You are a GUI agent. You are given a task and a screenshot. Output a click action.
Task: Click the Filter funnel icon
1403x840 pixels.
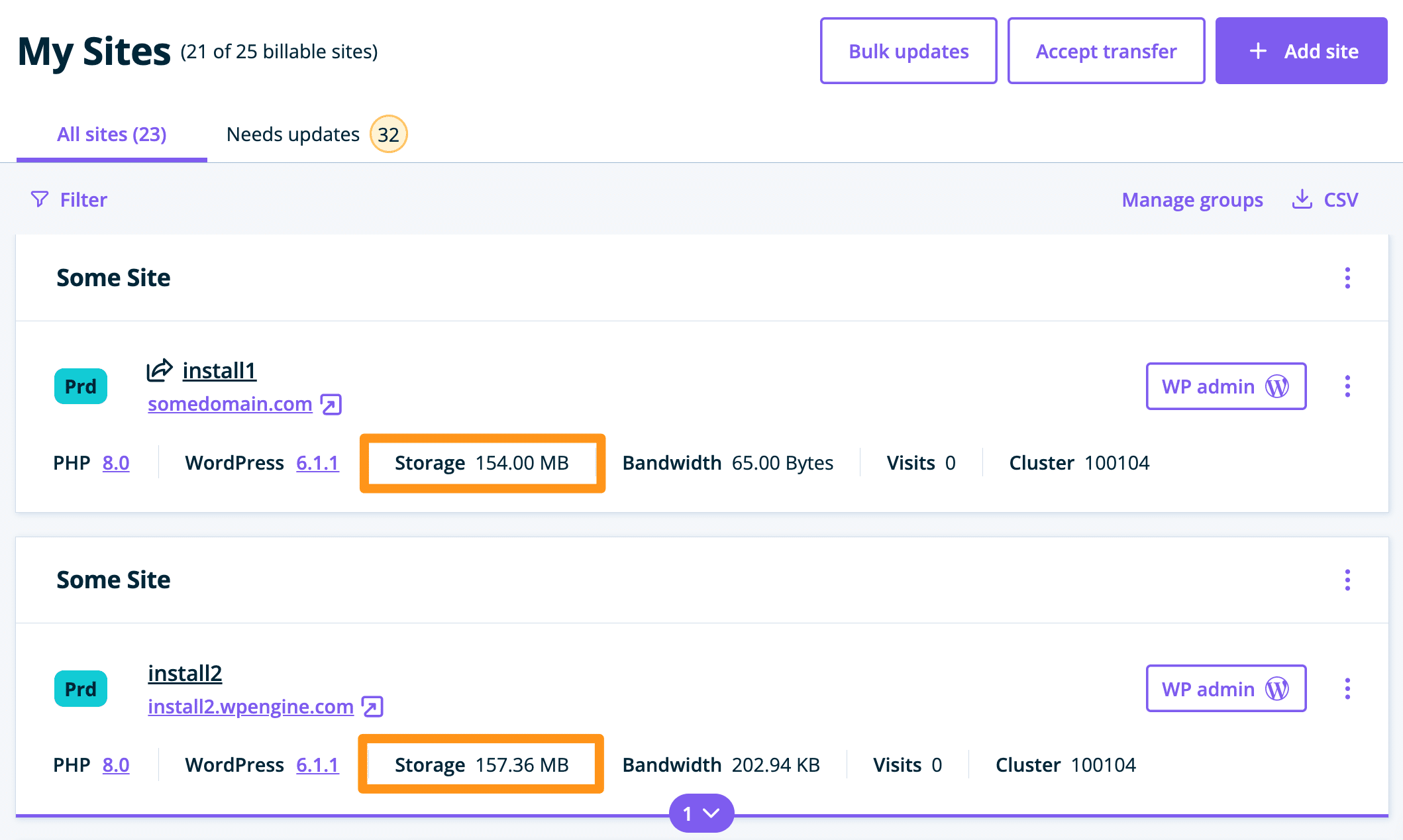(40, 199)
